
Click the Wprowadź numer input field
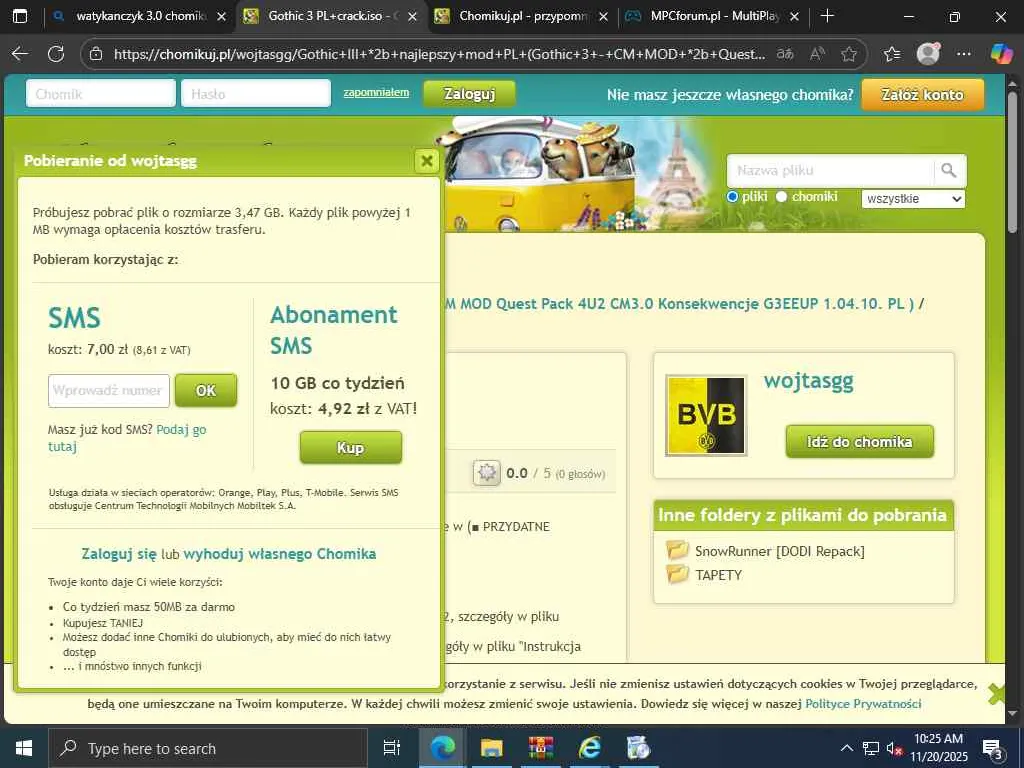pos(109,391)
